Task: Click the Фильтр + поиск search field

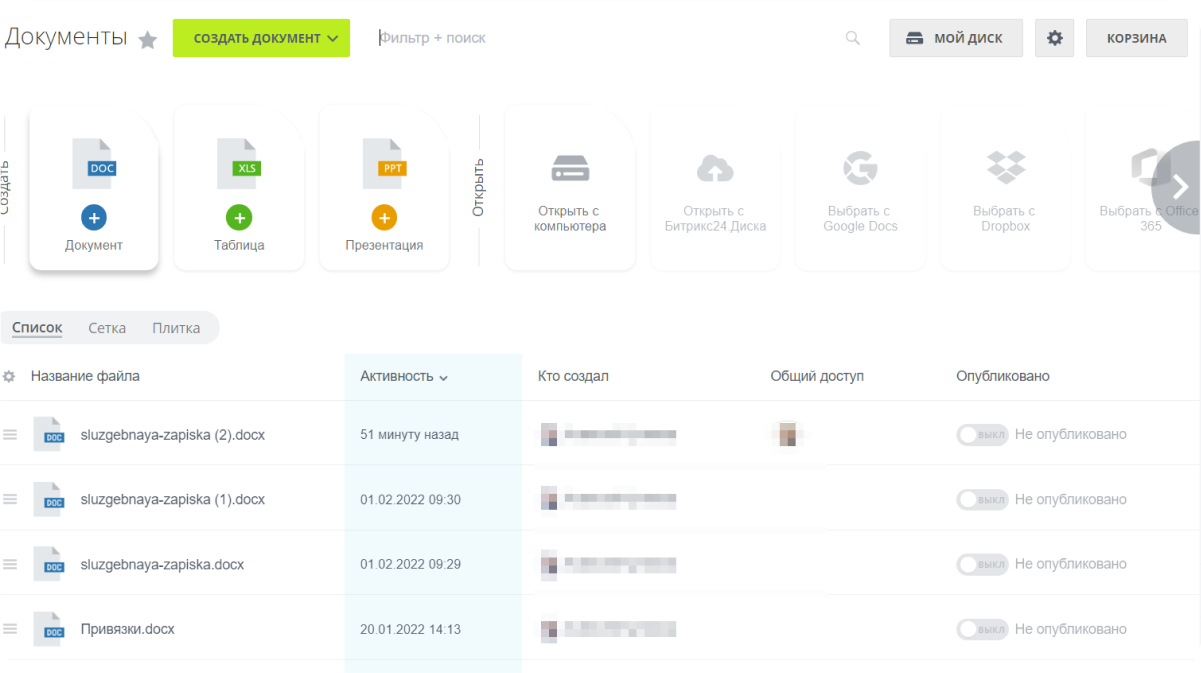Action: point(600,38)
